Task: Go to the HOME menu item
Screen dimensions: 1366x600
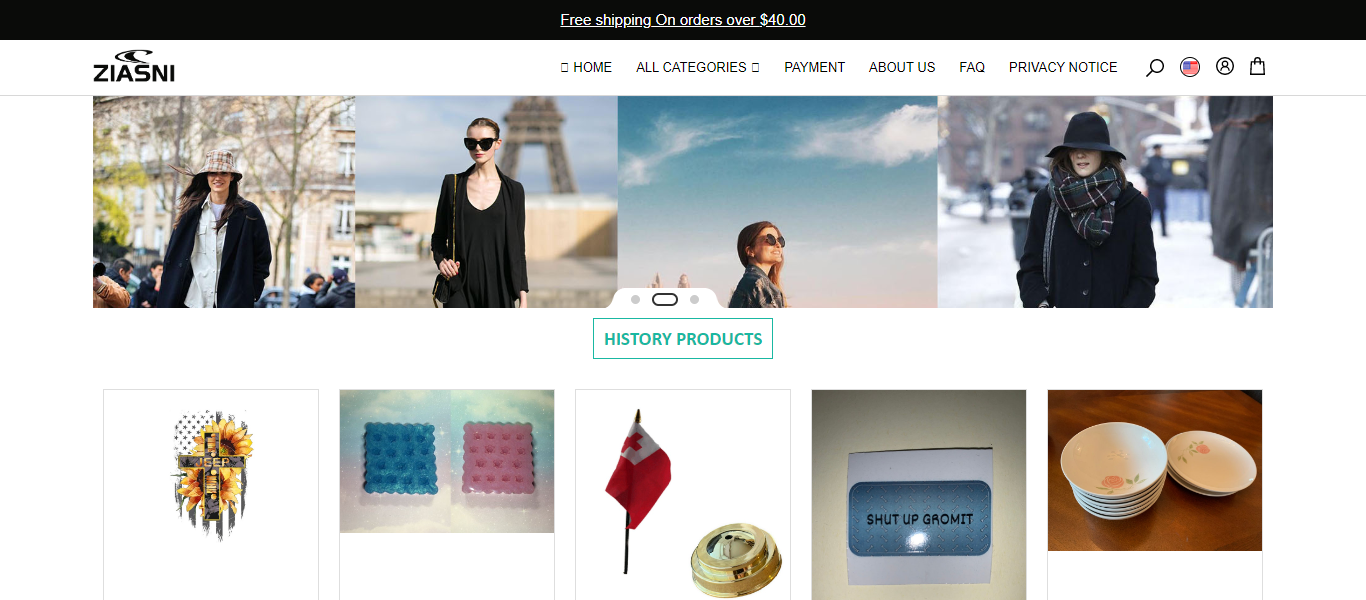Action: tap(586, 67)
